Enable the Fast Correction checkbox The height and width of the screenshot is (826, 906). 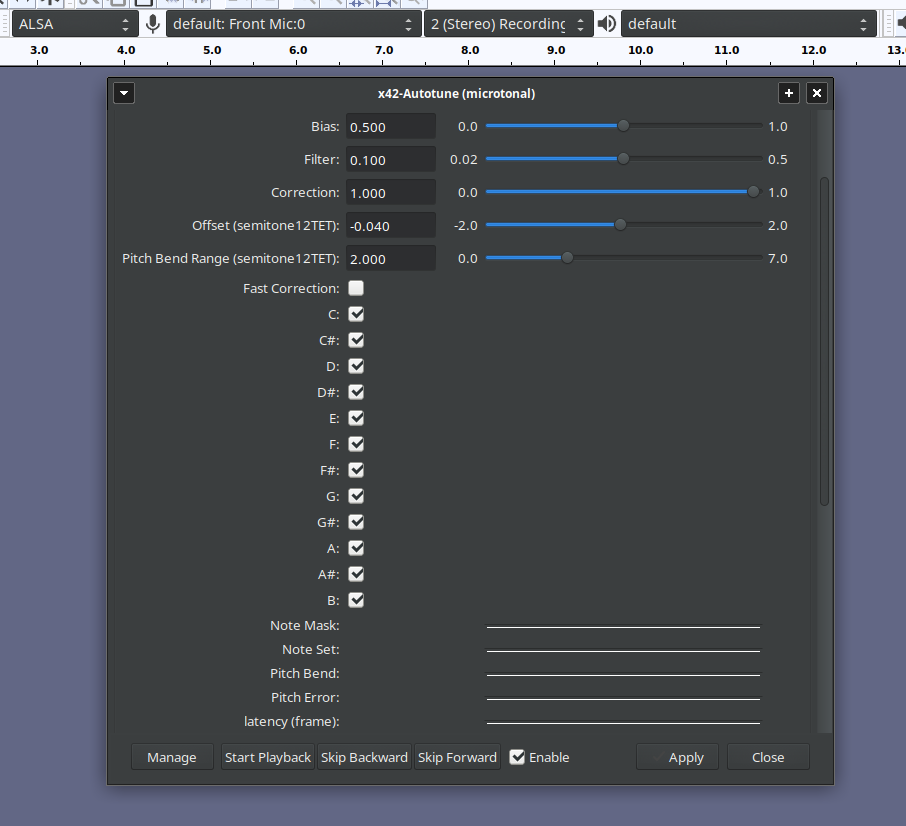tap(356, 288)
